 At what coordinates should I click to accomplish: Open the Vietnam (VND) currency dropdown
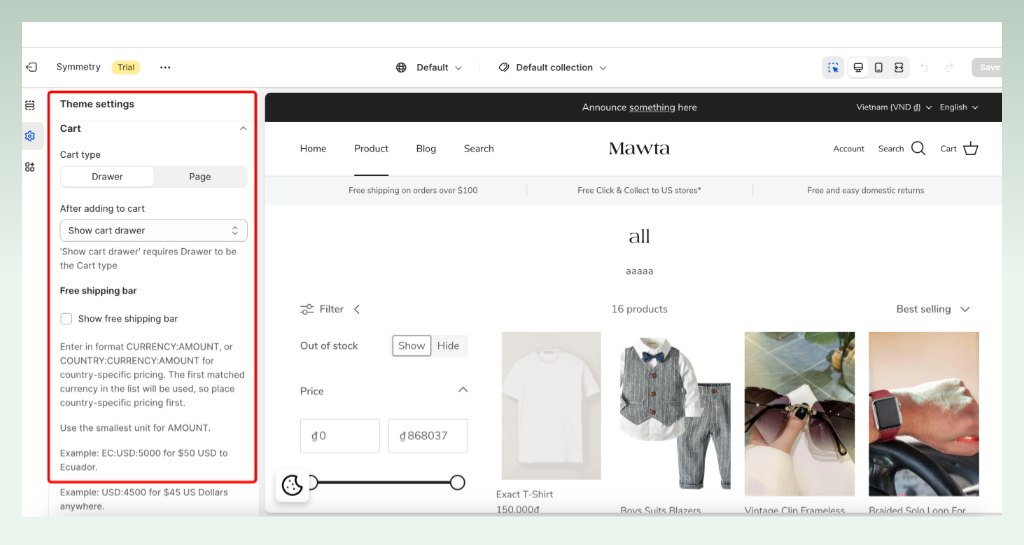click(x=893, y=107)
